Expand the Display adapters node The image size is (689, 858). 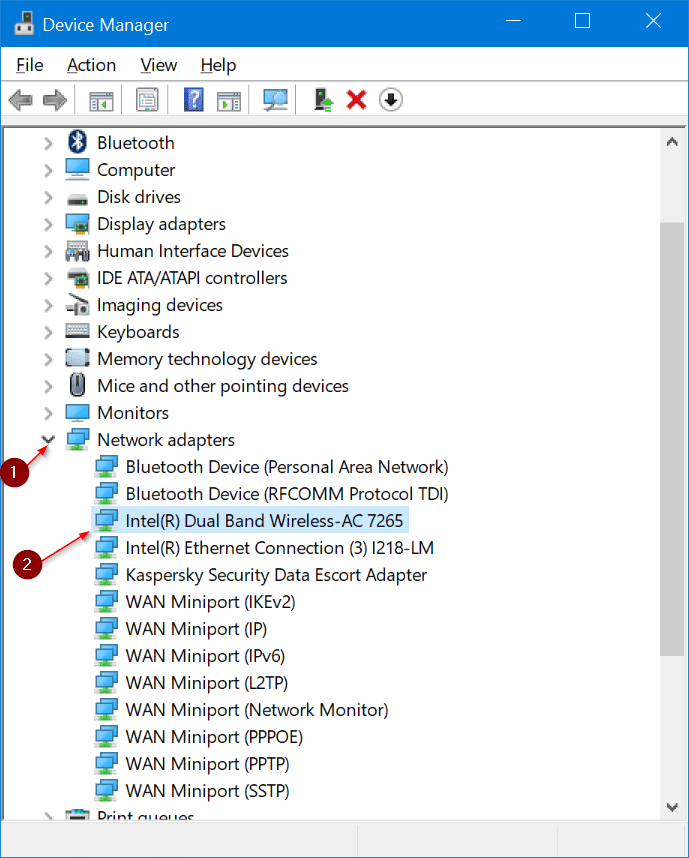click(x=48, y=224)
